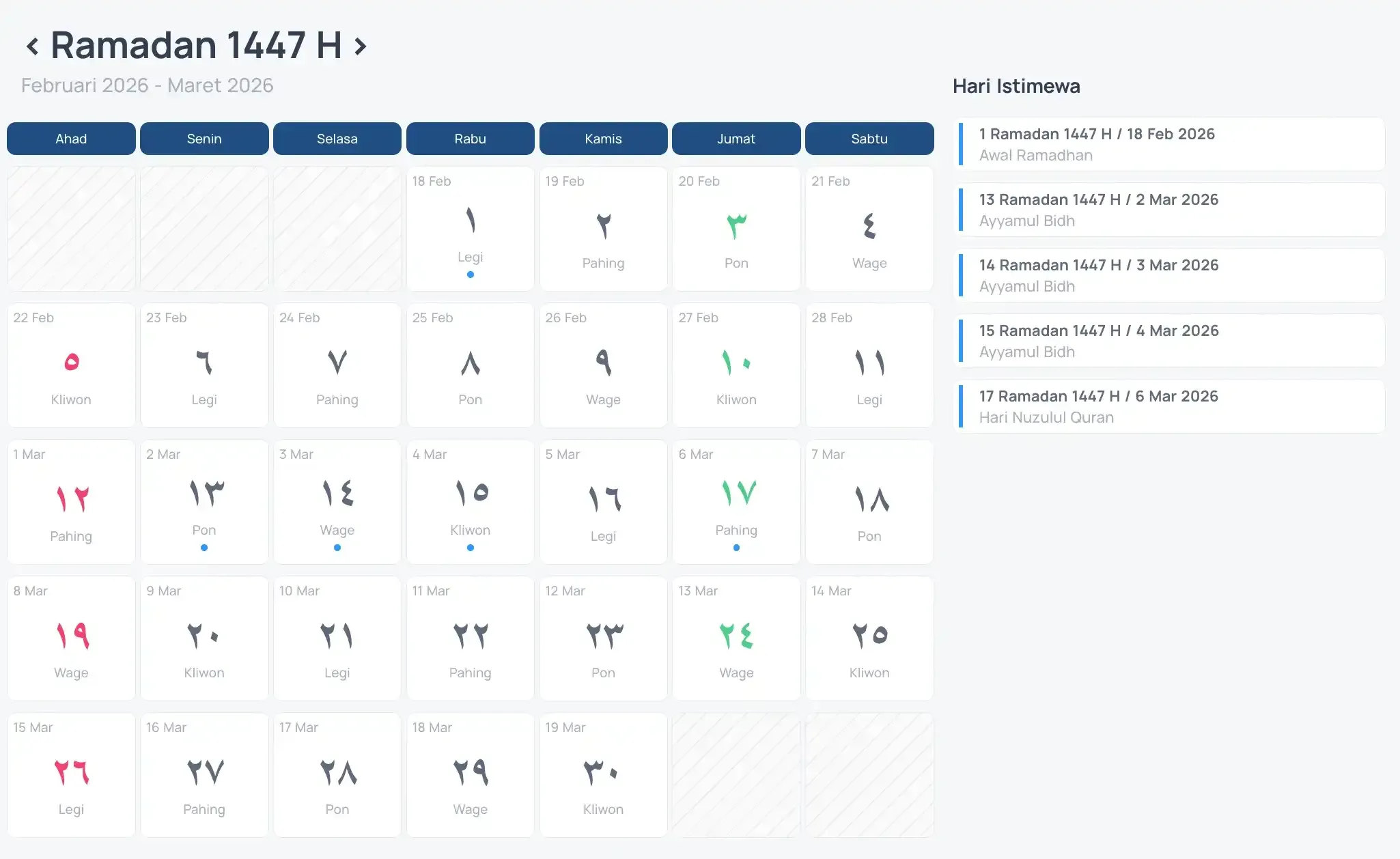Open the Hari Nuzulul Quran entry
1400x859 pixels.
pyautogui.click(x=1169, y=406)
